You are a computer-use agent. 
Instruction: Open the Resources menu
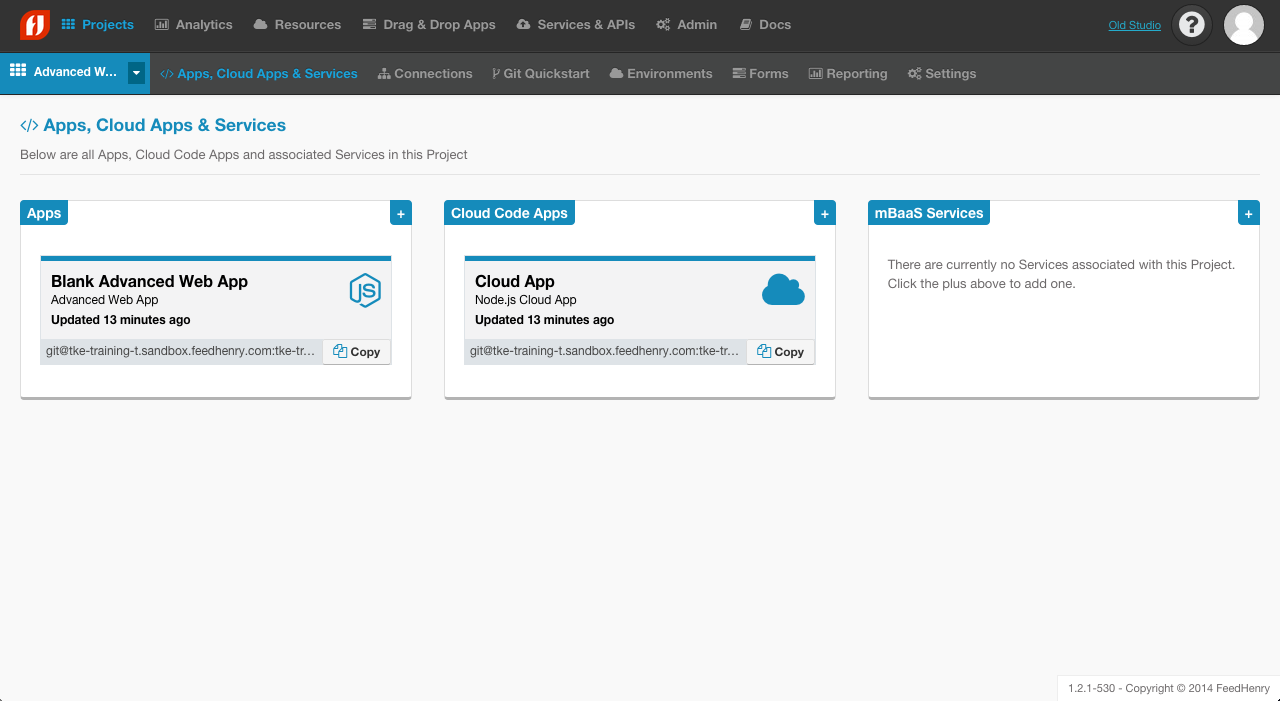pos(297,24)
